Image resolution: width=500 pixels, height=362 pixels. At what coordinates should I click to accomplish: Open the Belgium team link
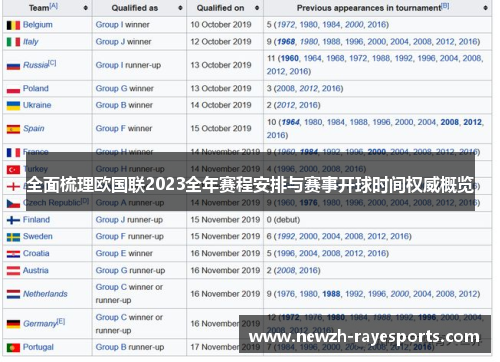pos(38,25)
